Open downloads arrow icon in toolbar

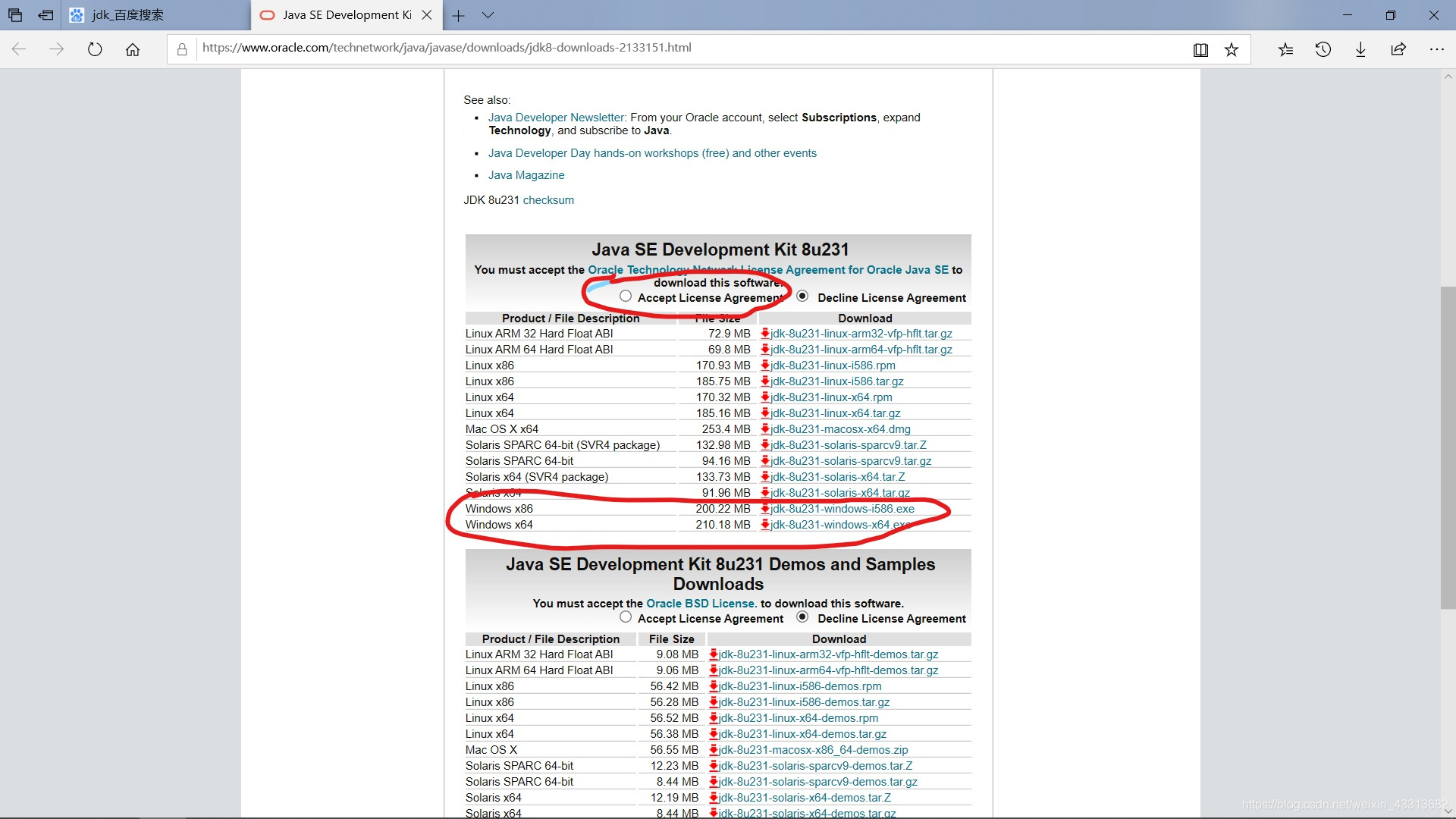click(x=1360, y=49)
